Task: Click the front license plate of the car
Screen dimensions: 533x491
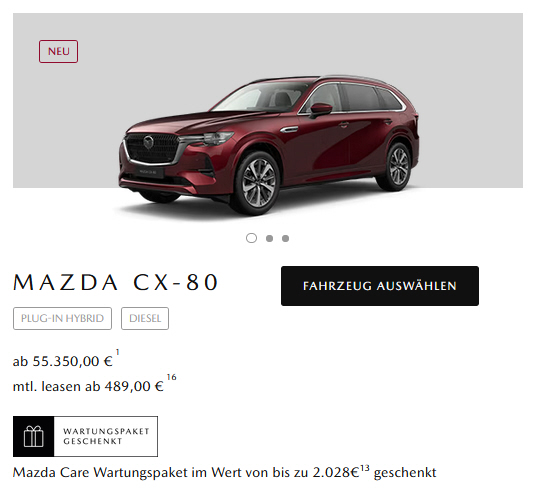Action: coord(149,172)
